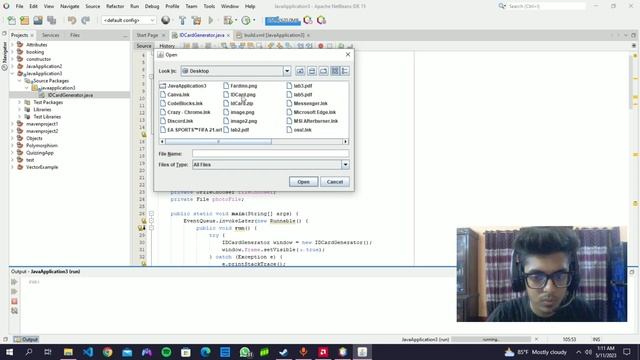Click the Up One Level icon in Open dialog
The height and width of the screenshot is (360, 640).
[x=300, y=71]
